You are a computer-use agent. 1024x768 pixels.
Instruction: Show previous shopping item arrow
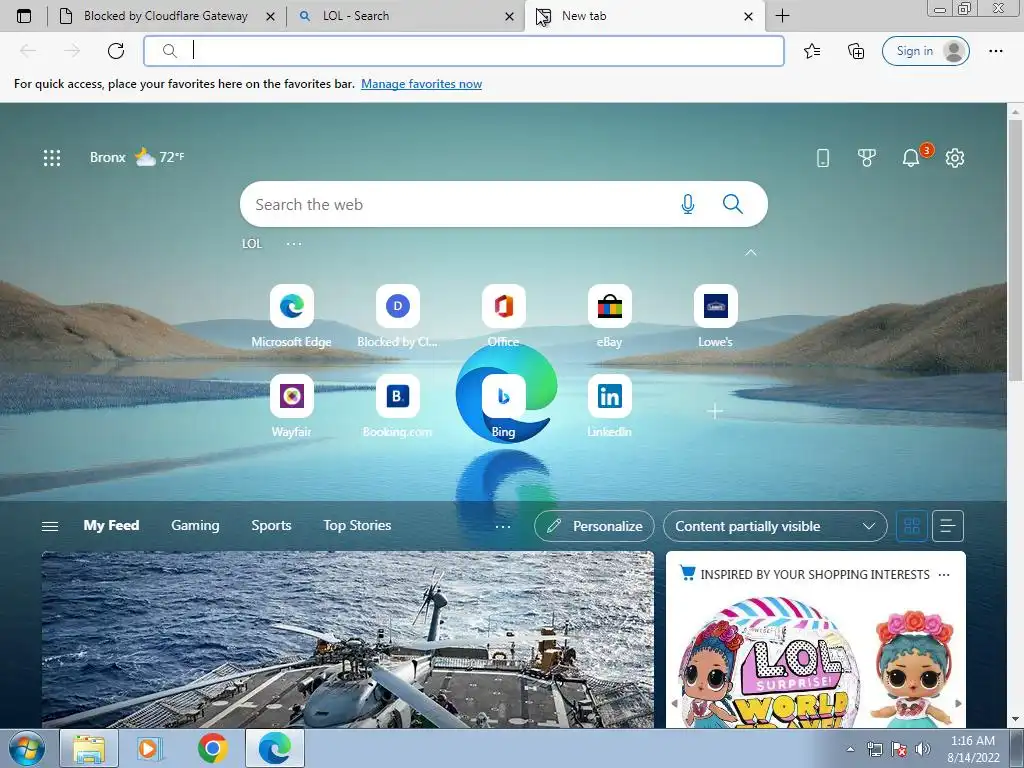point(675,703)
